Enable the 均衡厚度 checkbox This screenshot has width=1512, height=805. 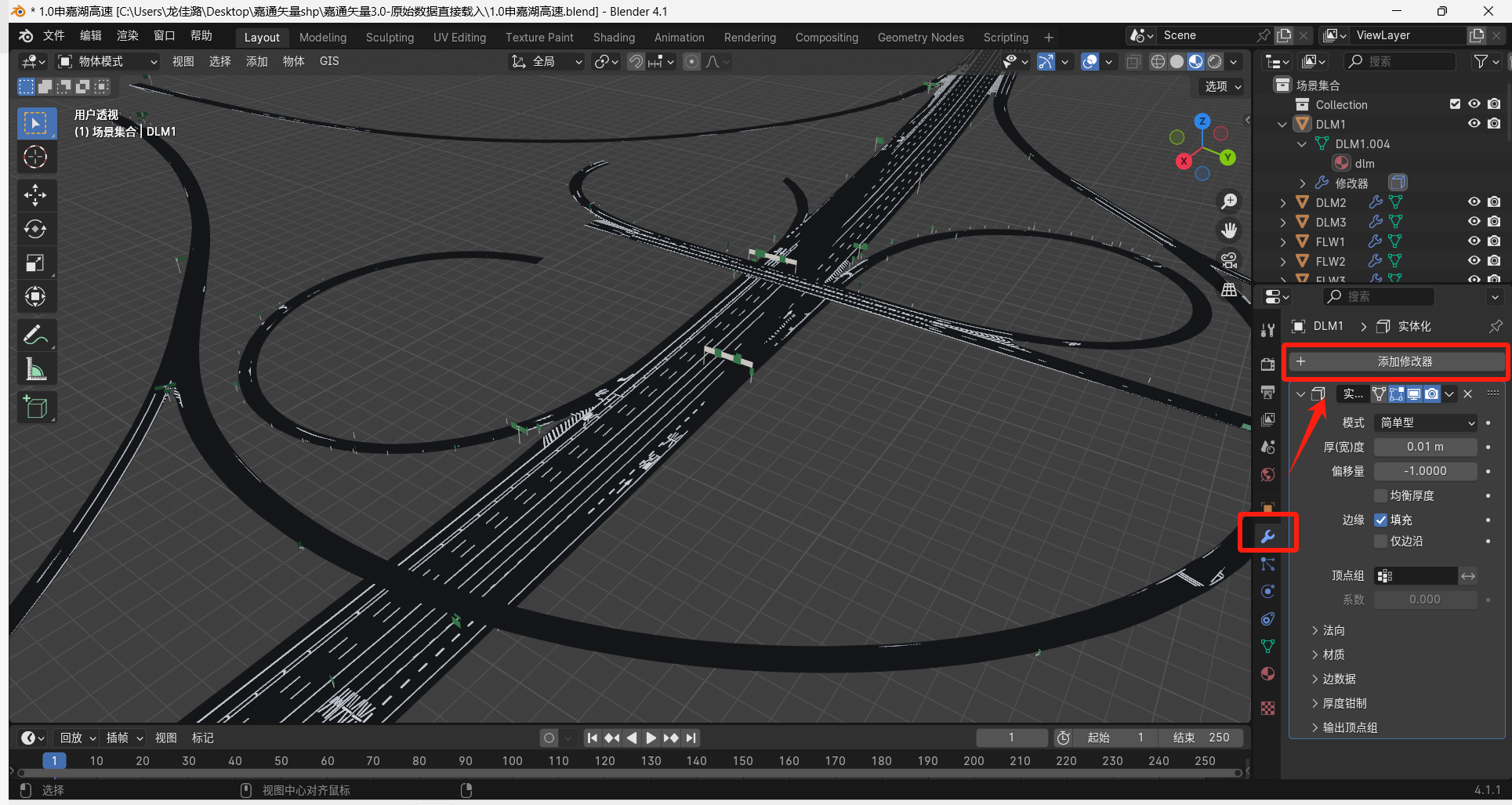(1381, 495)
